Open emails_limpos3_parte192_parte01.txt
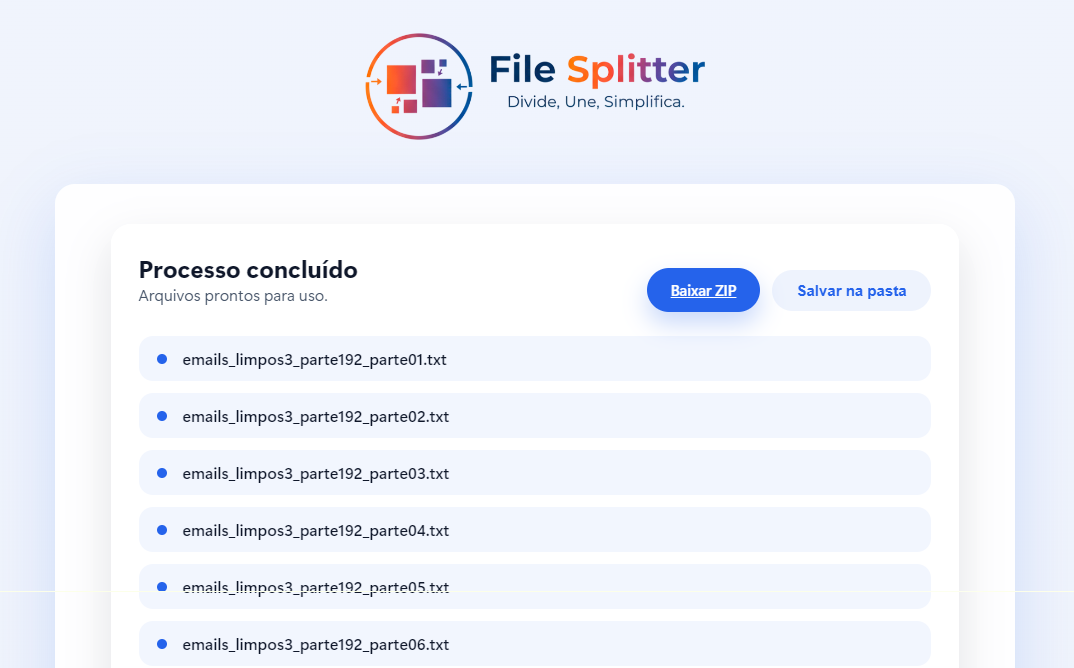Screen dimensions: 1074x668 314,358
